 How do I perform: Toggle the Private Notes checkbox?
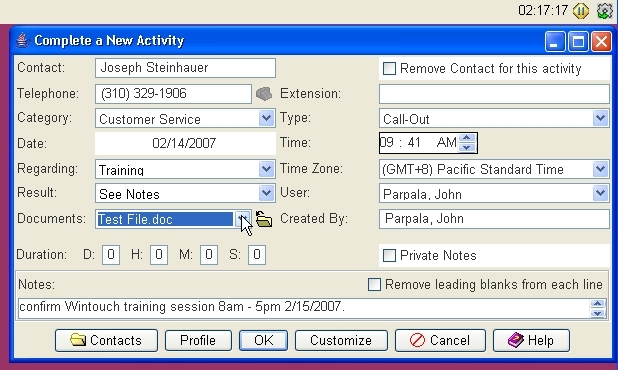389,255
